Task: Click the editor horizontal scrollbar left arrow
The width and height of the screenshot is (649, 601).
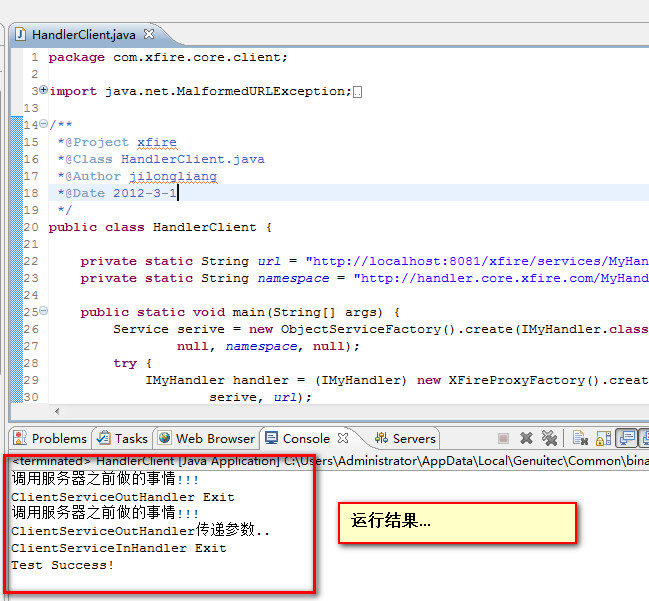Action: click(x=57, y=411)
